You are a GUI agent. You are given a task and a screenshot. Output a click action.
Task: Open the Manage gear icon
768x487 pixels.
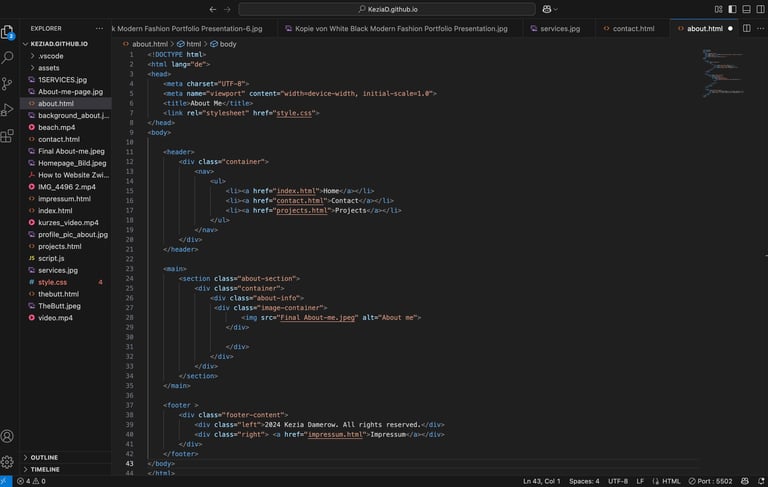click(7, 462)
